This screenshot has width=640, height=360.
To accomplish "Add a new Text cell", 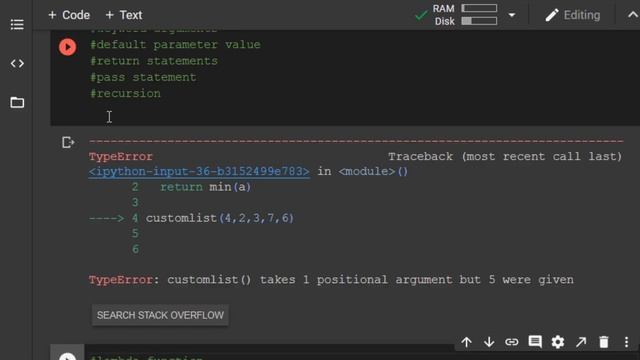I will (x=124, y=15).
